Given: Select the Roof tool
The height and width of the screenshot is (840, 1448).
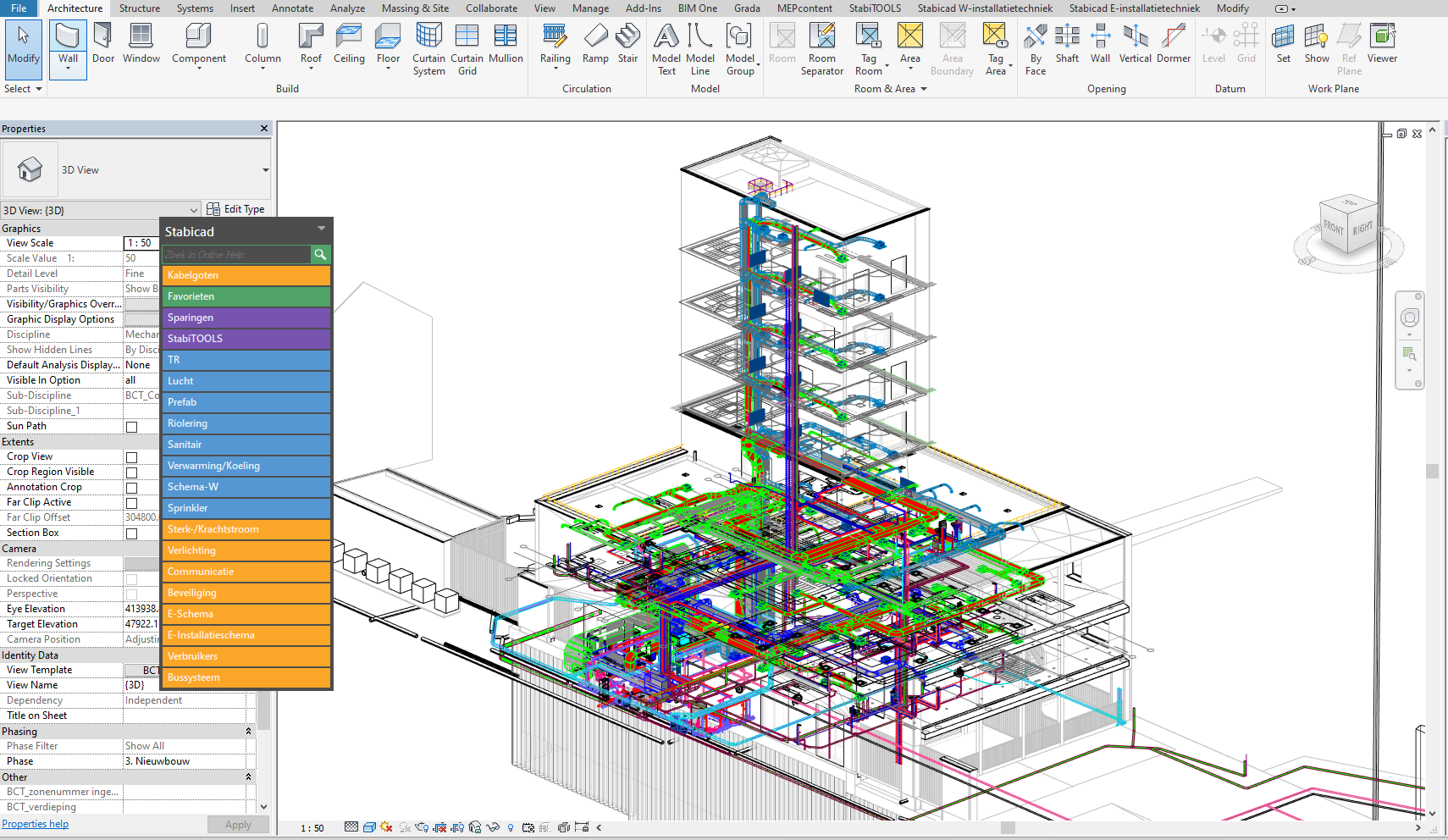Looking at the screenshot, I should 311,44.
